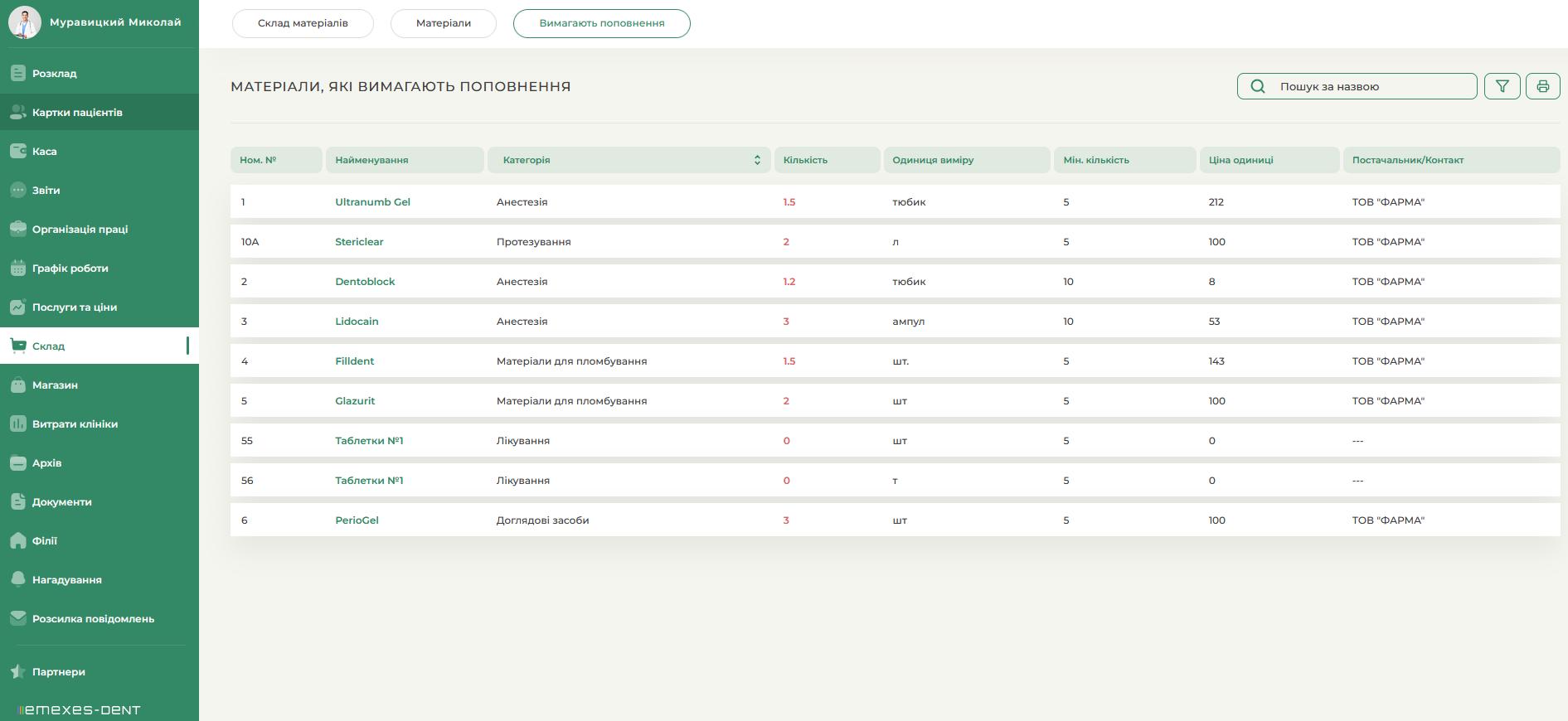Switch to the Склад матеріалів tab

point(303,23)
